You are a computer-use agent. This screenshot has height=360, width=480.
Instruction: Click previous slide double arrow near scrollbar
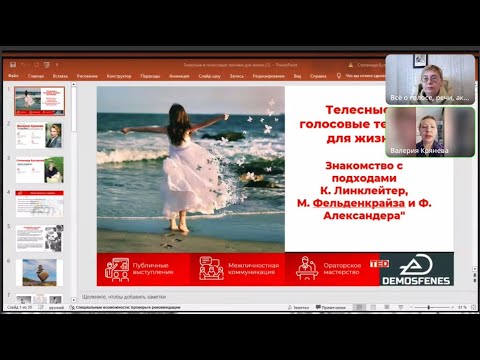tap(475, 275)
